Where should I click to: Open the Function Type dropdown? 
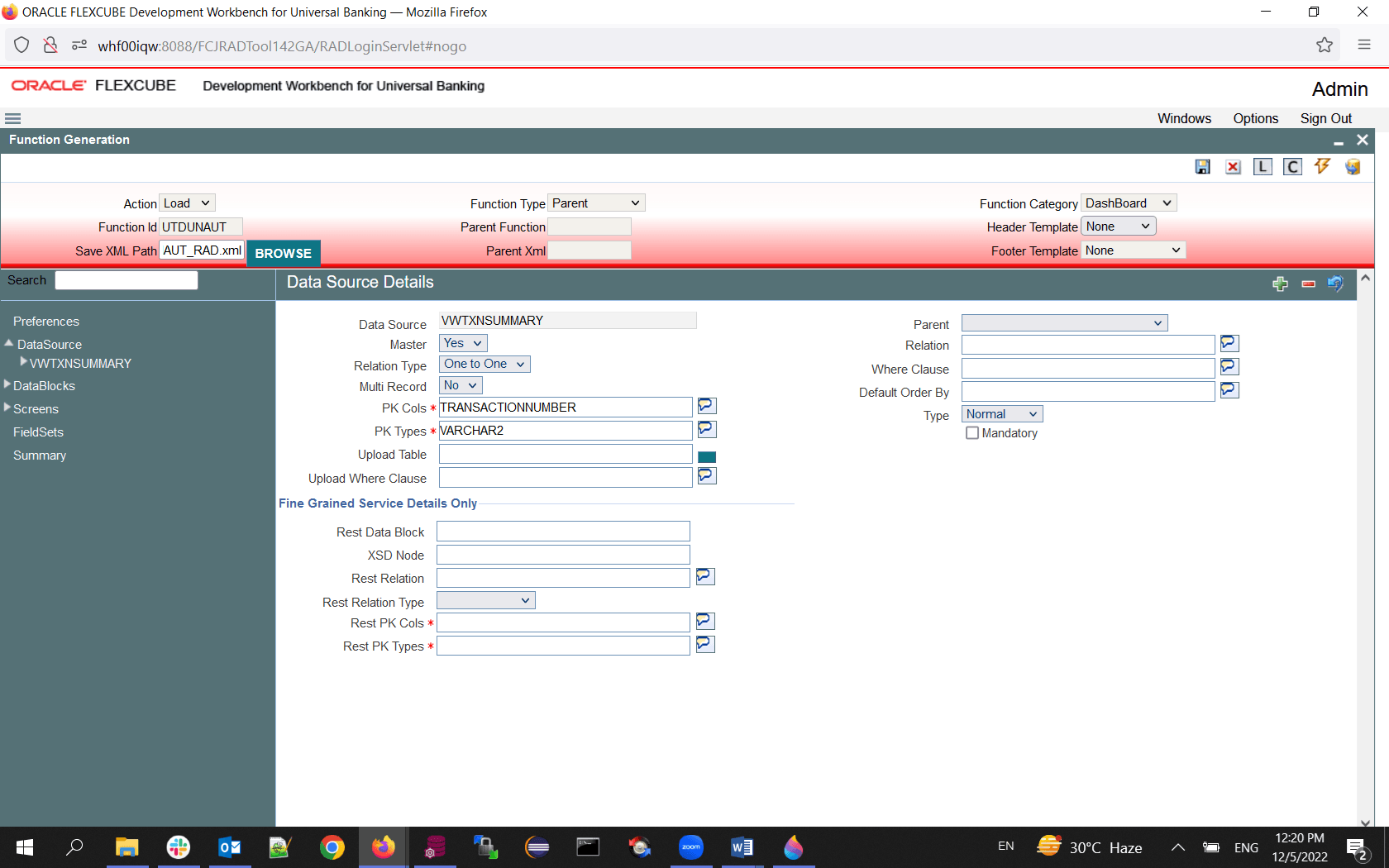click(596, 203)
